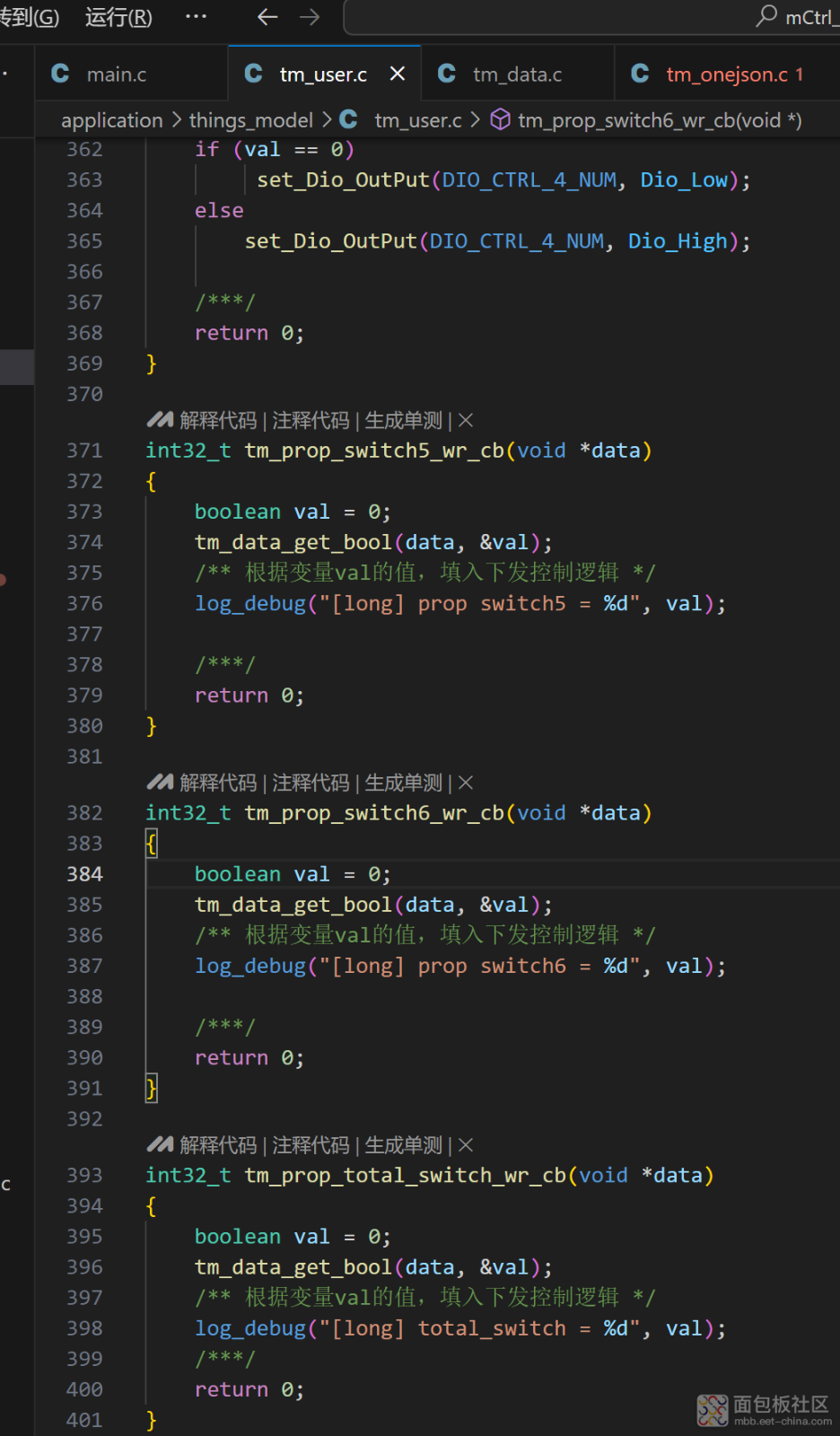This screenshot has width=840, height=1436.
Task: Dismiss code lens above tm_prop_switch5_wr_cb
Action: (466, 420)
